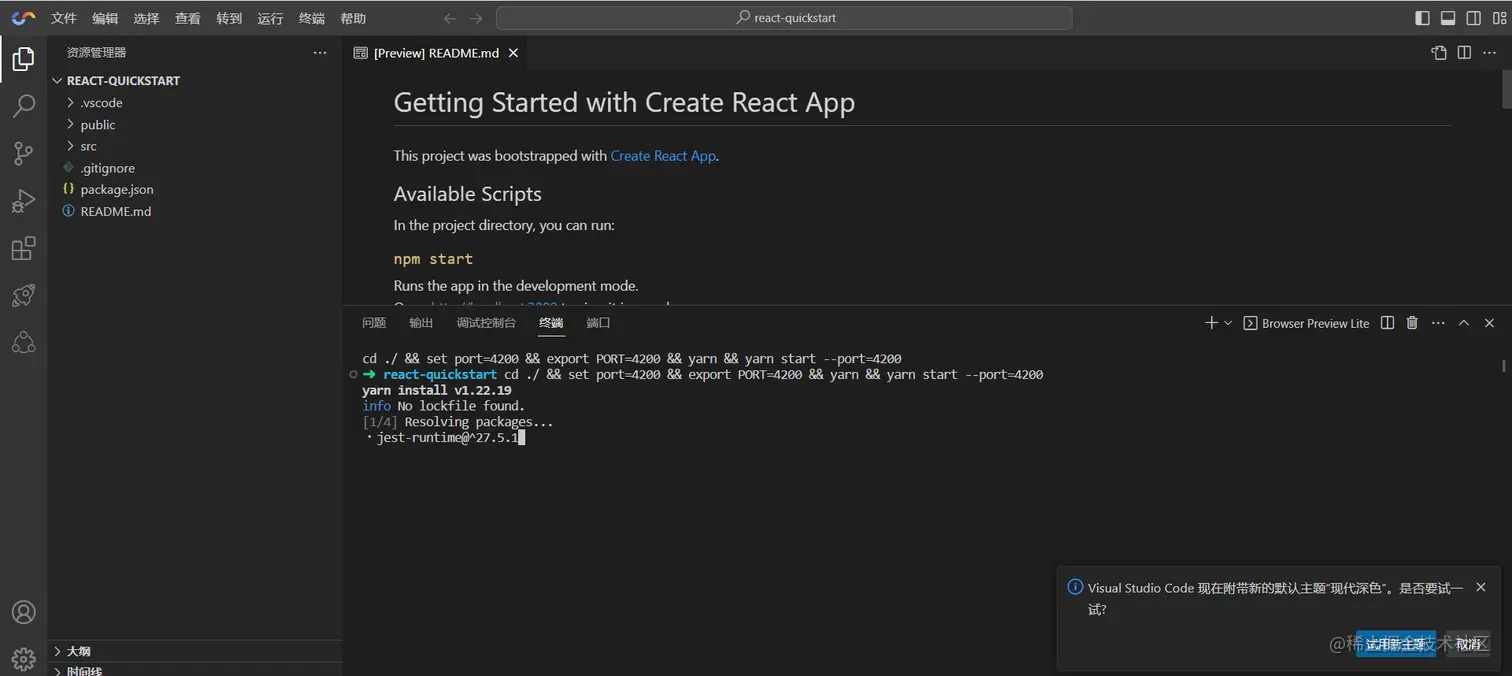This screenshot has height=676, width=1512.
Task: Click the terminal vertical scrollbar
Action: pyautogui.click(x=1505, y=366)
